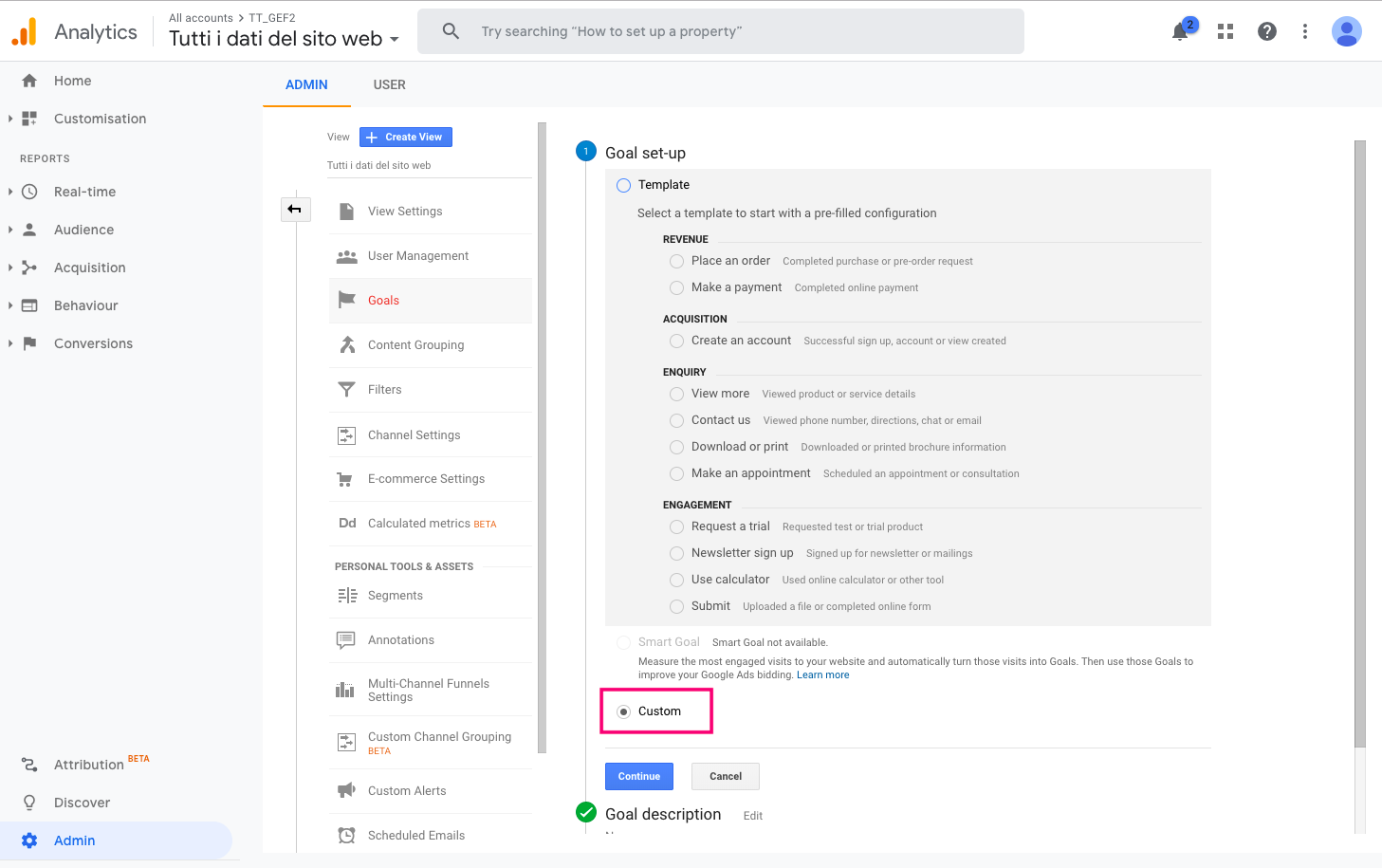Click the User Management people icon
Viewport: 1382px width, 868px height.
click(347, 256)
